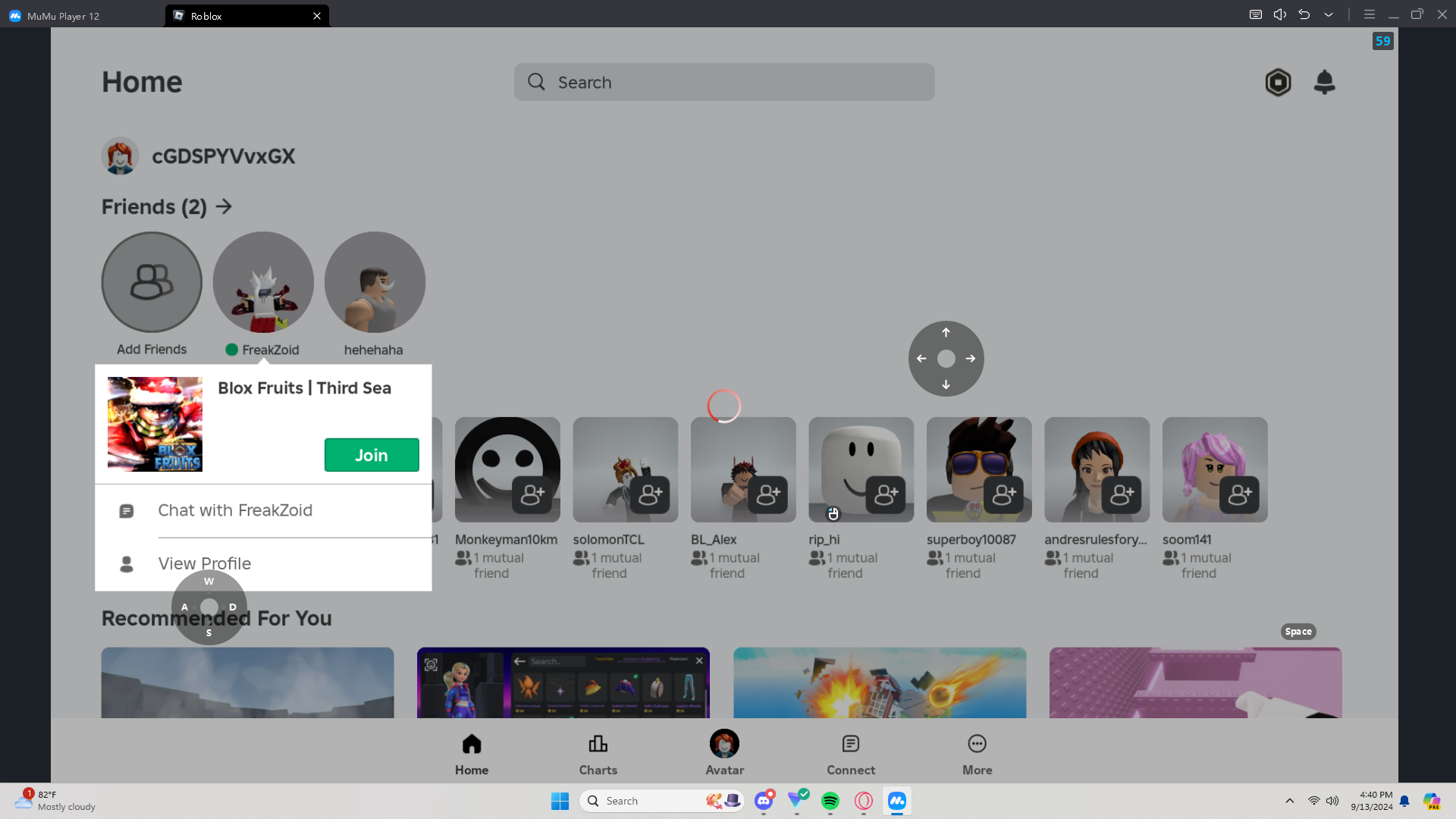Click the Add Friends label
Viewport: 1456px width, 819px height.
click(152, 350)
